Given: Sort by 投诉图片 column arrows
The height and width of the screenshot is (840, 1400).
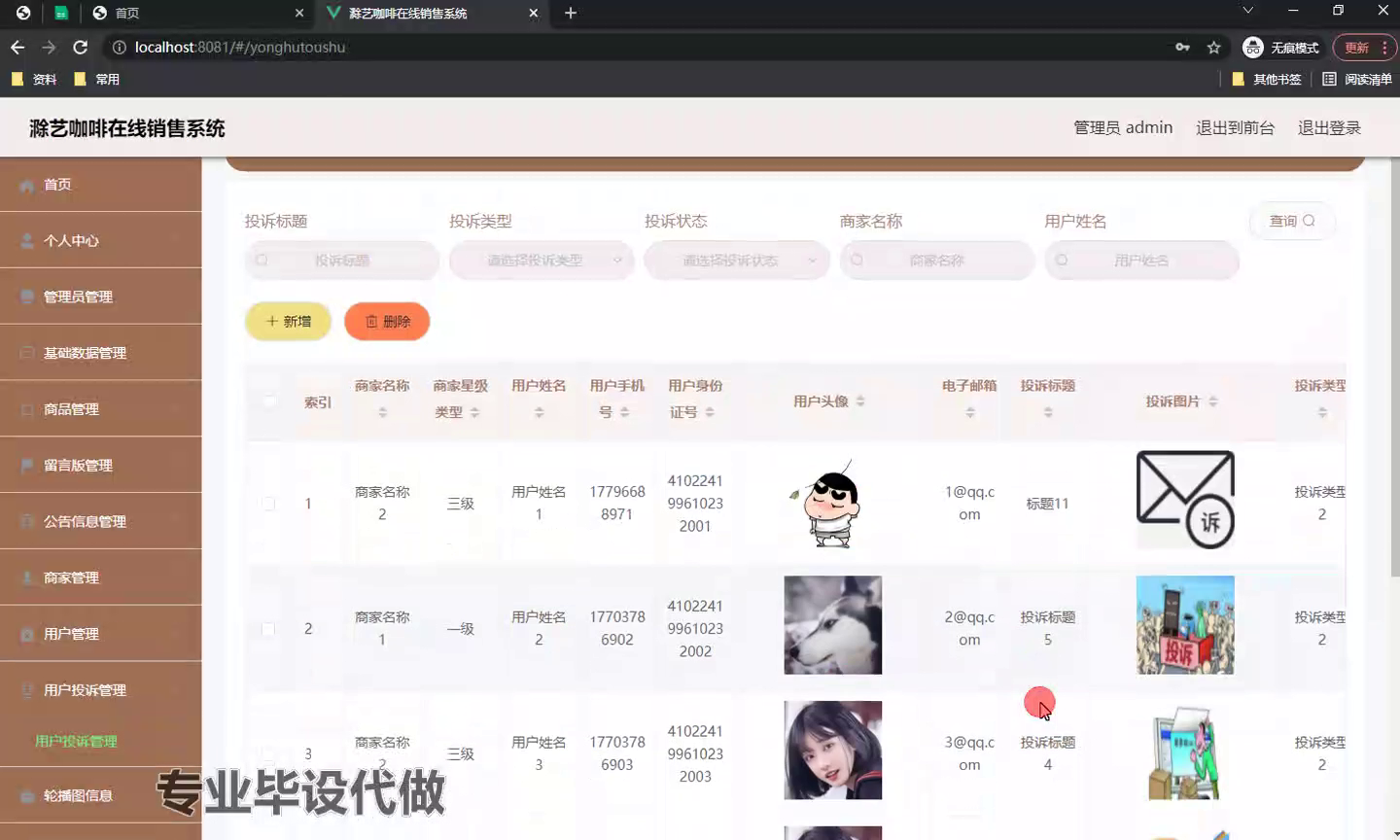Looking at the screenshot, I should click(1213, 401).
